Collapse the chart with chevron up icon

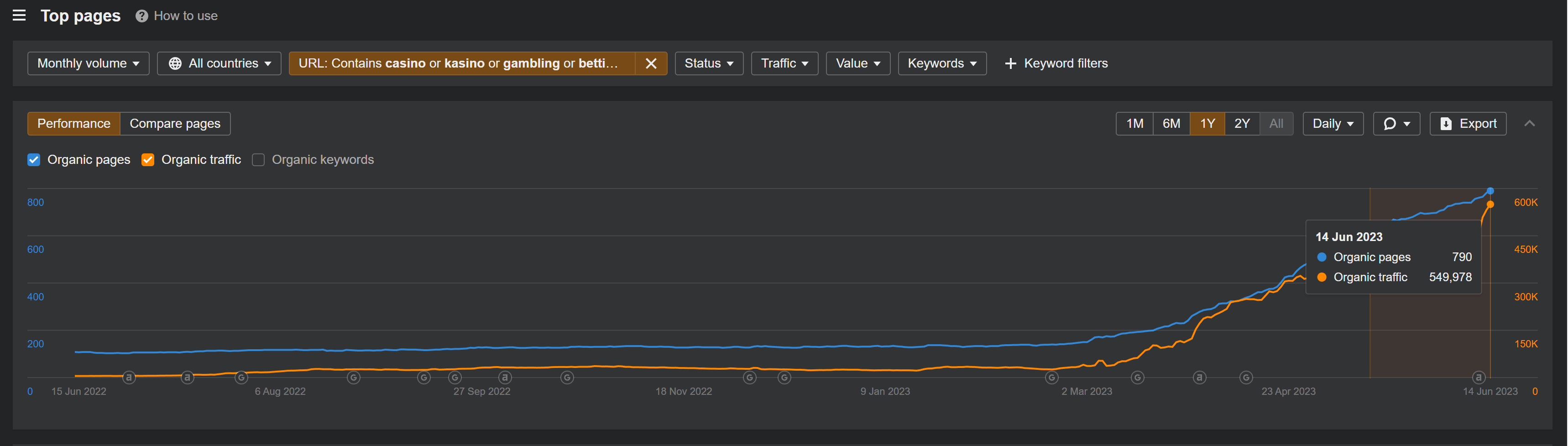pyautogui.click(x=1528, y=124)
